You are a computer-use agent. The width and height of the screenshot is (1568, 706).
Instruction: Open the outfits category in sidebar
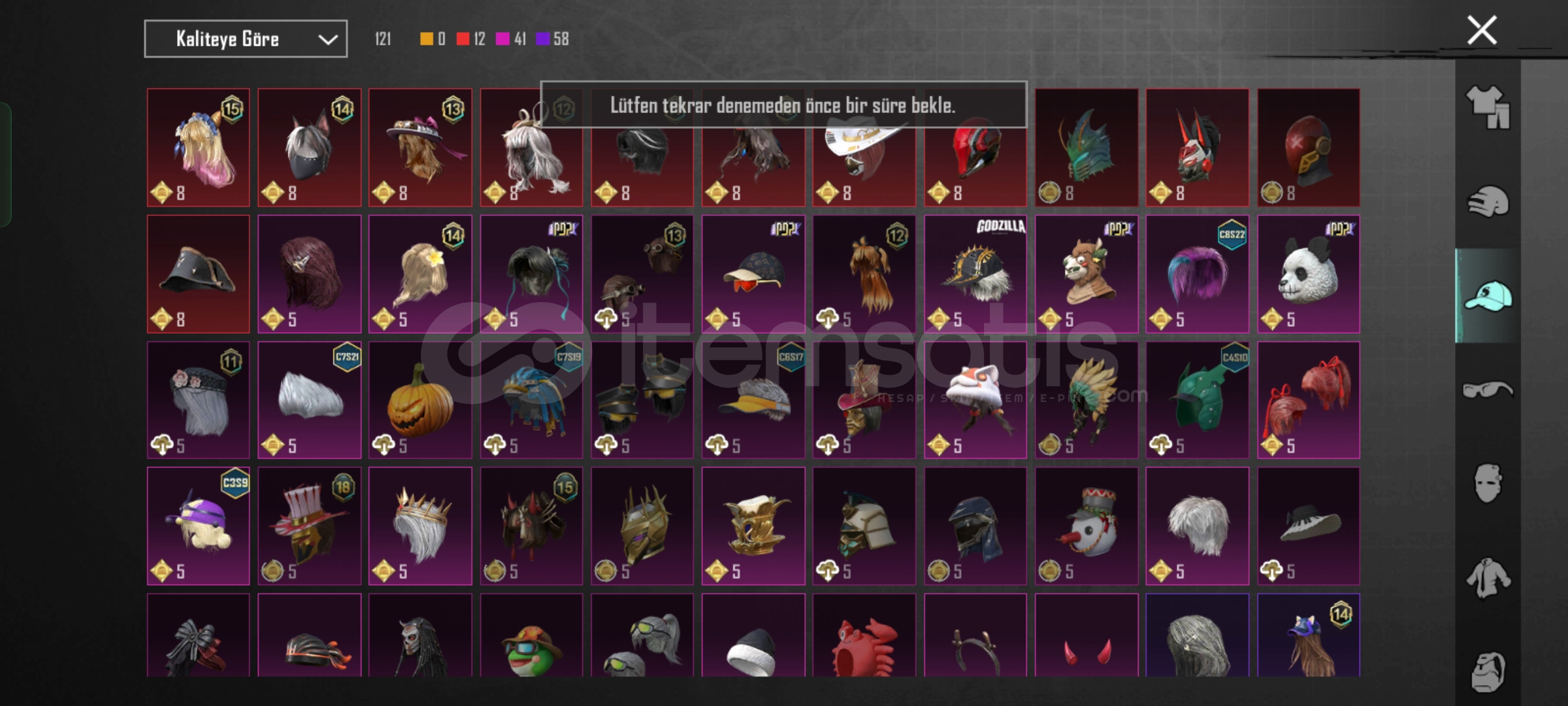1488,107
